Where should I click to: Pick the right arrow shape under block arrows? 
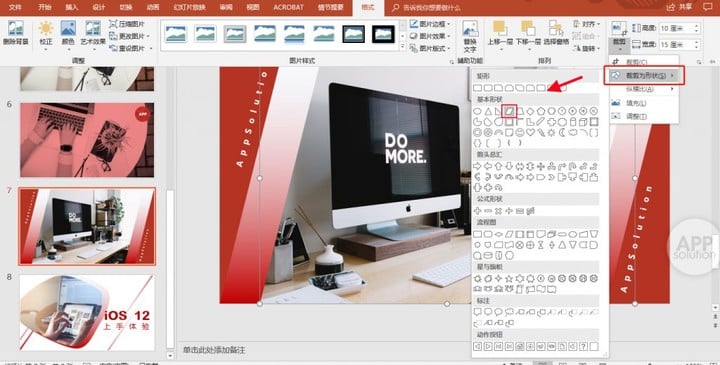478,166
